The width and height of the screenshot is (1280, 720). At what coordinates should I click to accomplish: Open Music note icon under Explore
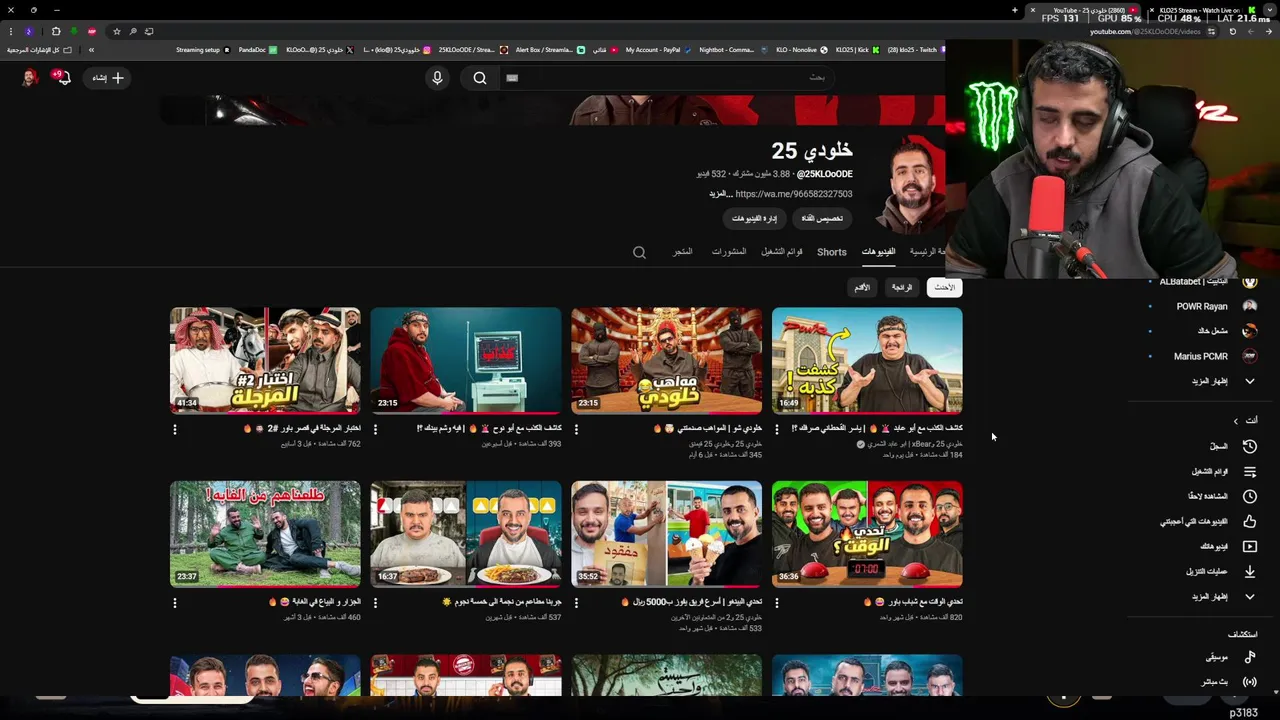pos(1249,657)
